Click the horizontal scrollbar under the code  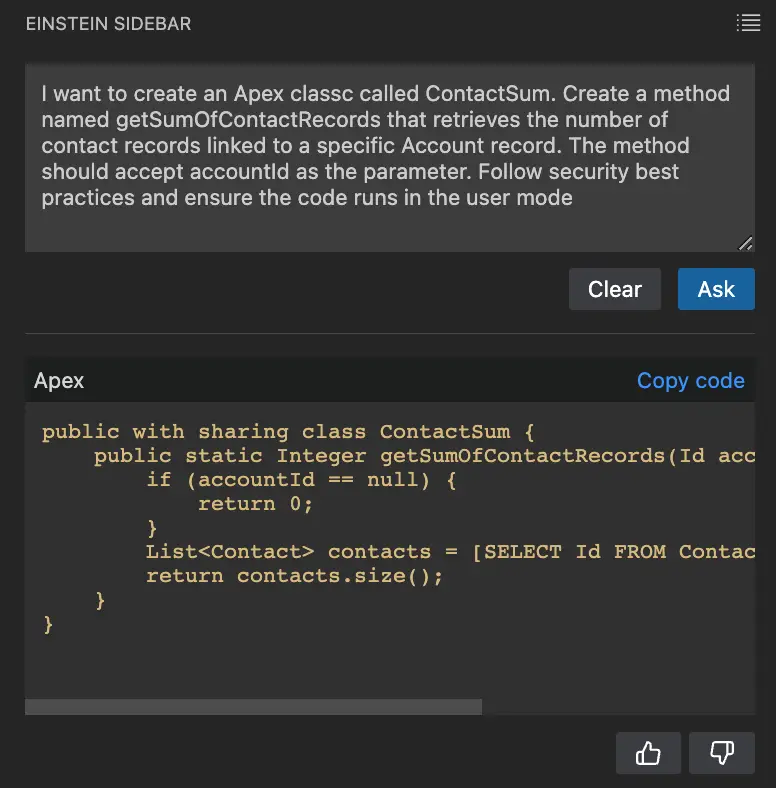click(253, 707)
